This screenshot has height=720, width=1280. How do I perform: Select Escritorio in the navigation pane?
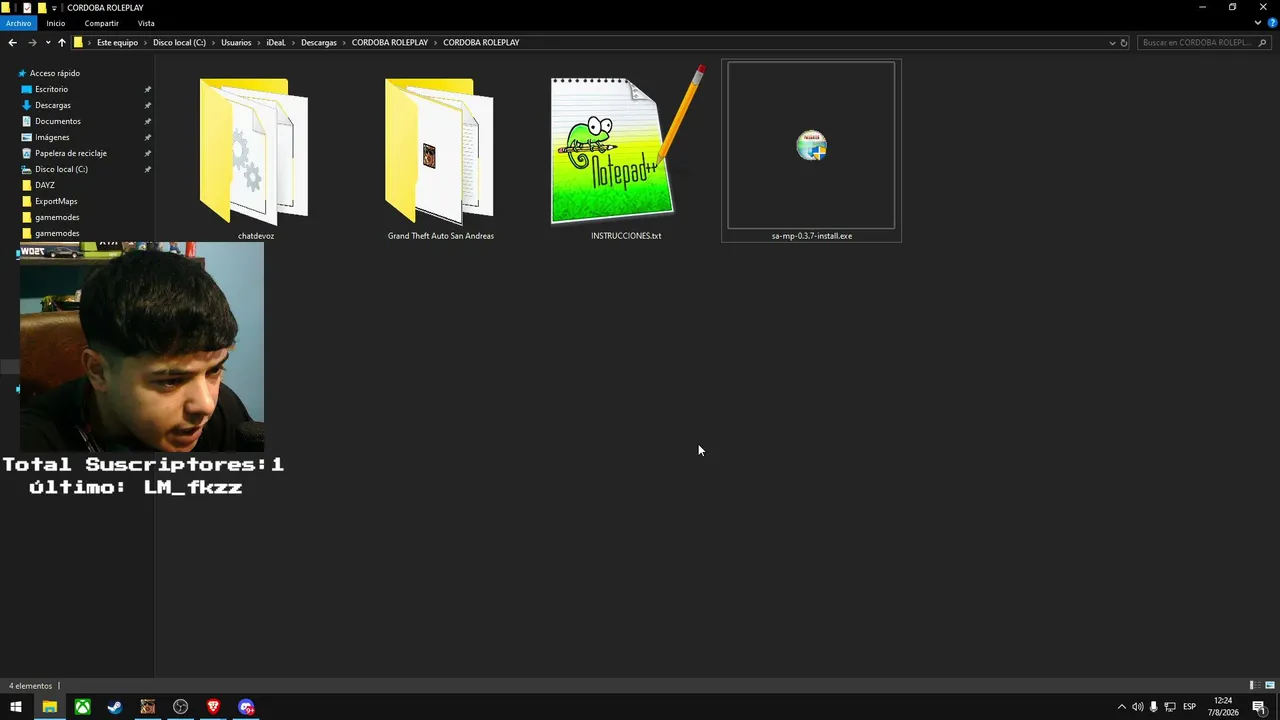click(51, 89)
